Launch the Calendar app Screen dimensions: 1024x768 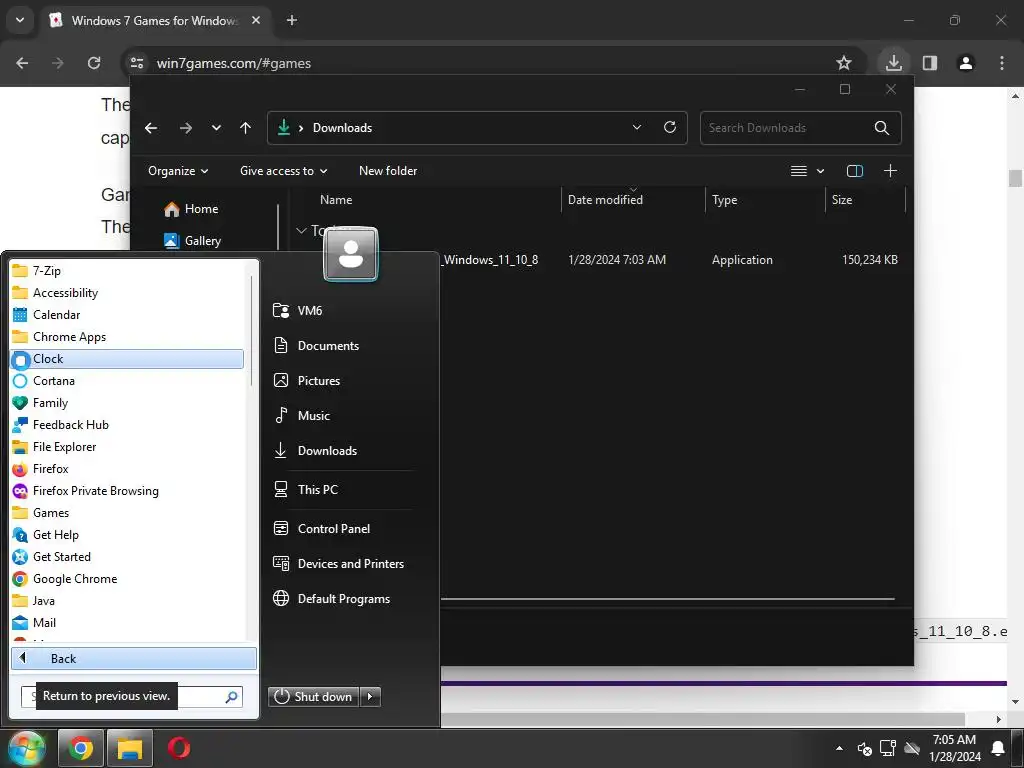(x=127, y=315)
